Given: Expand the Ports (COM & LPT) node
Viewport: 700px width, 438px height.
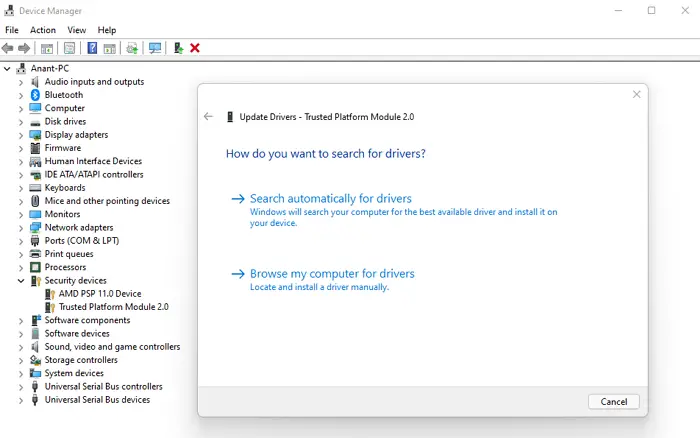Looking at the screenshot, I should (x=21, y=241).
